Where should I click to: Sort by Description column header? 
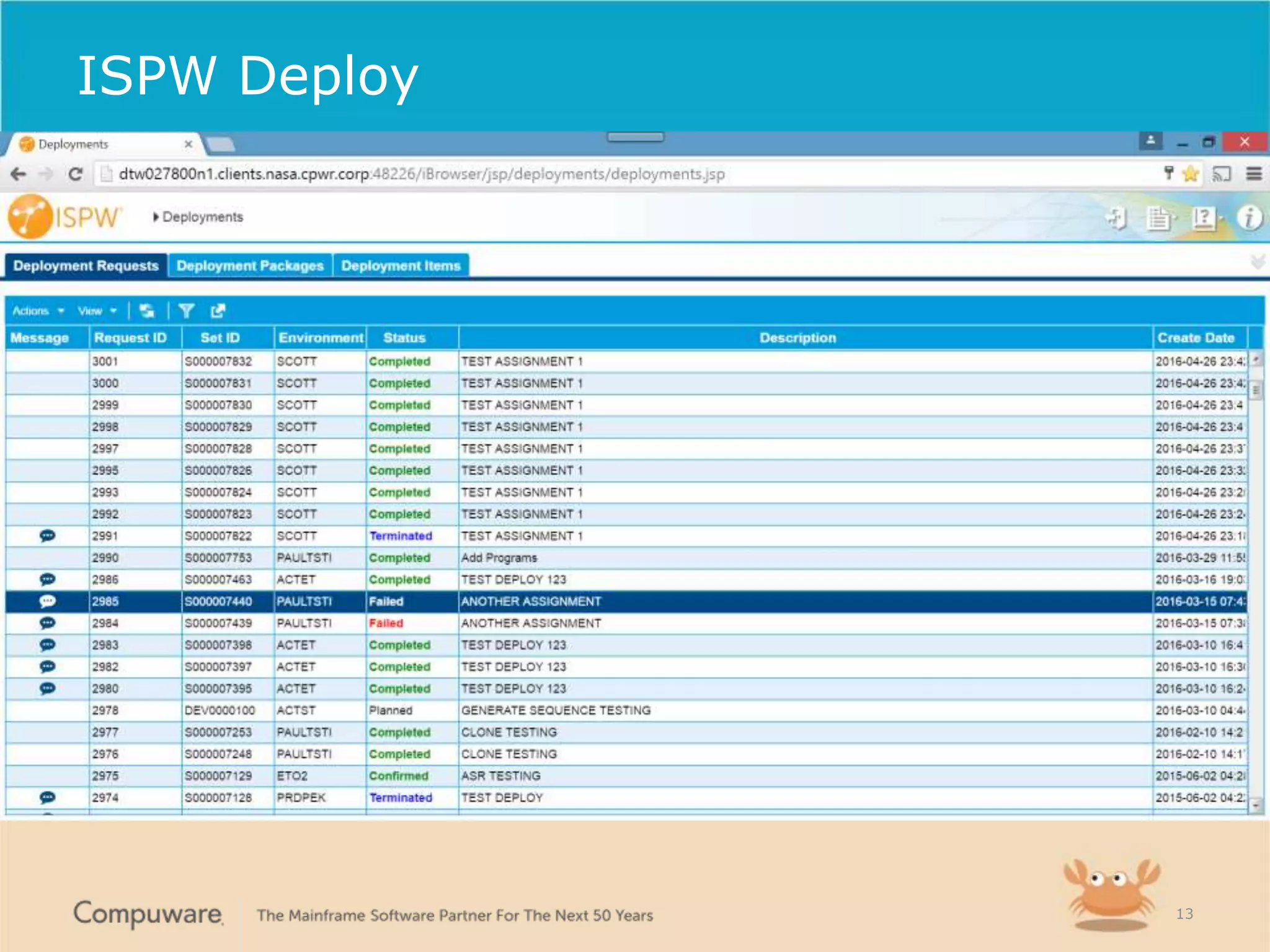click(806, 338)
